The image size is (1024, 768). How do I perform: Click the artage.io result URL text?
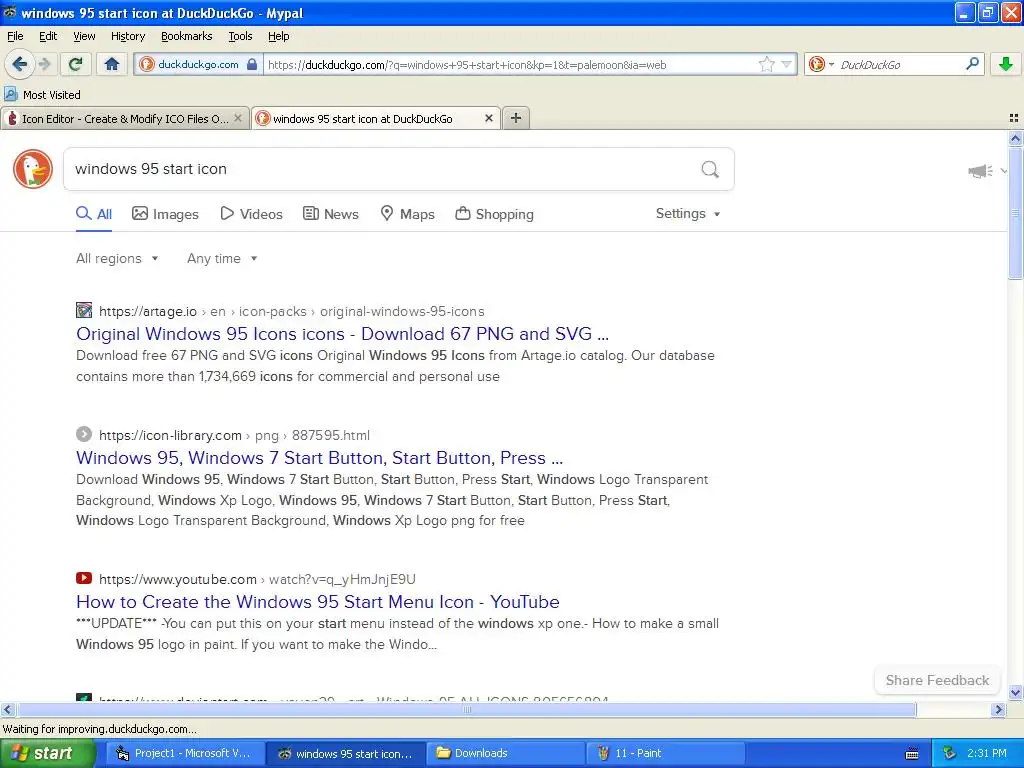click(x=291, y=311)
